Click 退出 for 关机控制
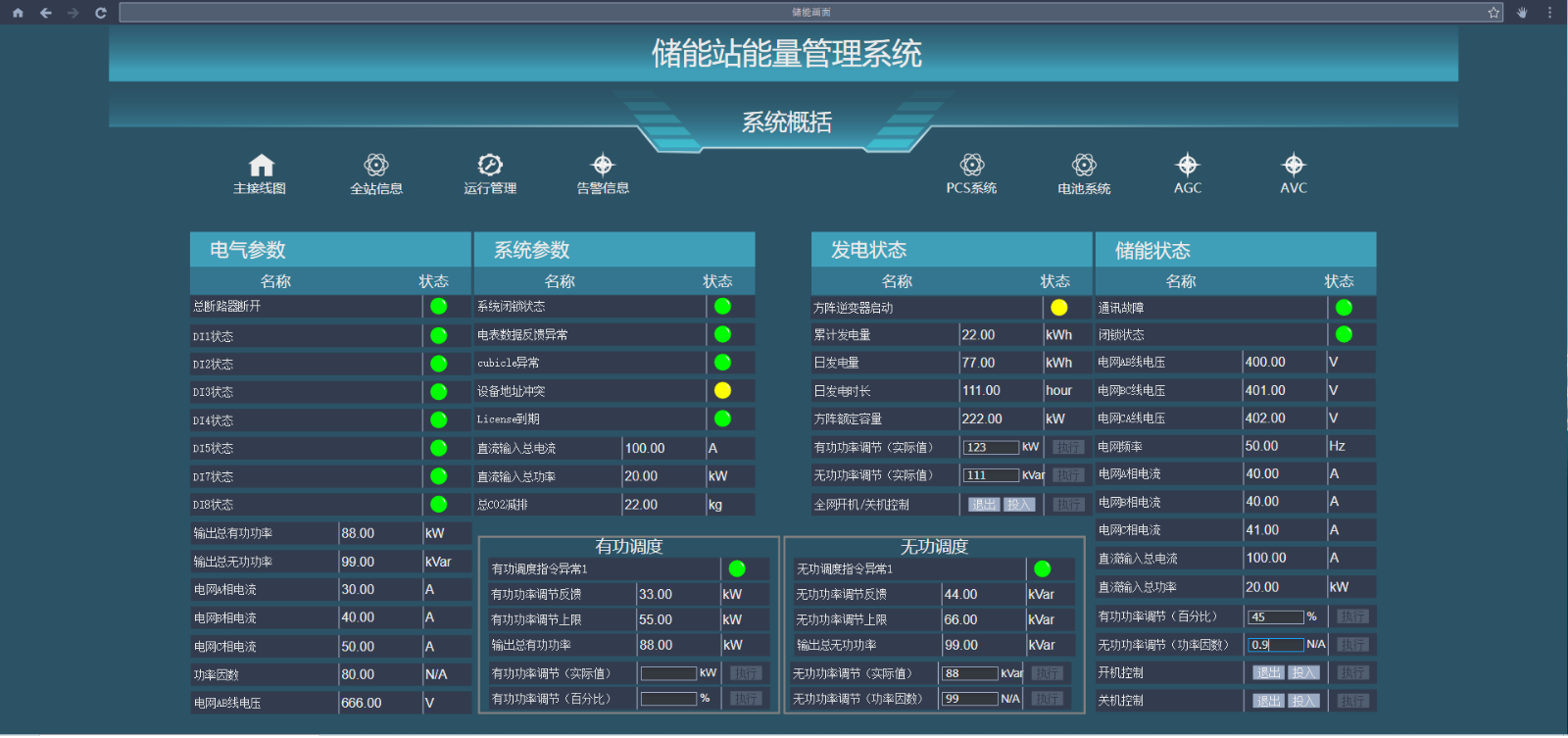Screen dimensions: 1568x738 [x=1268, y=701]
